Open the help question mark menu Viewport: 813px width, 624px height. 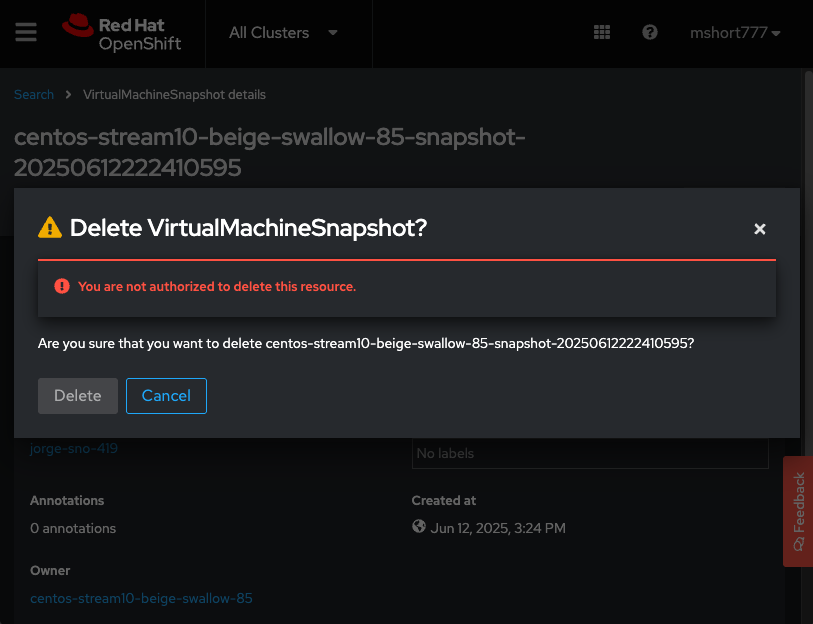pos(650,32)
